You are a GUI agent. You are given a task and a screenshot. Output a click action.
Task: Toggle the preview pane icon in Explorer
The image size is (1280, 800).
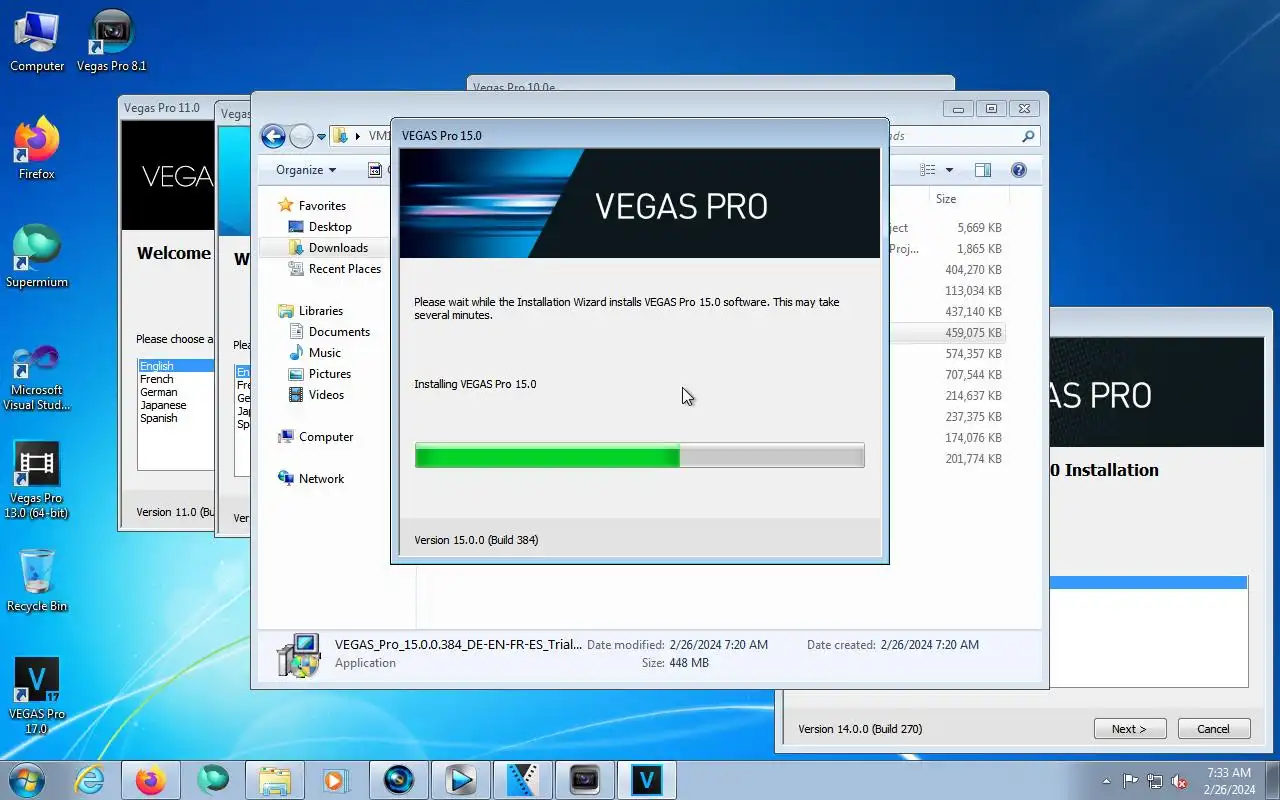coord(982,170)
